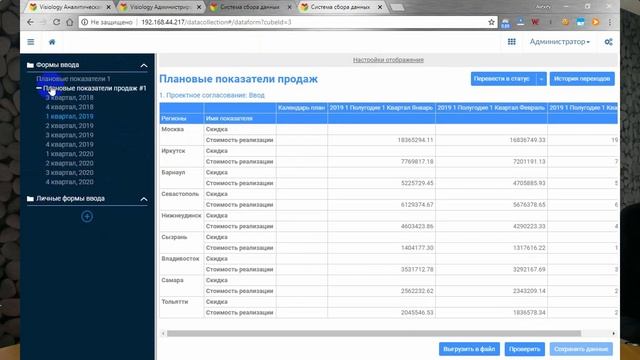Select 2 квартал, 2020 in tree
The image size is (640, 360).
(x=69, y=163)
